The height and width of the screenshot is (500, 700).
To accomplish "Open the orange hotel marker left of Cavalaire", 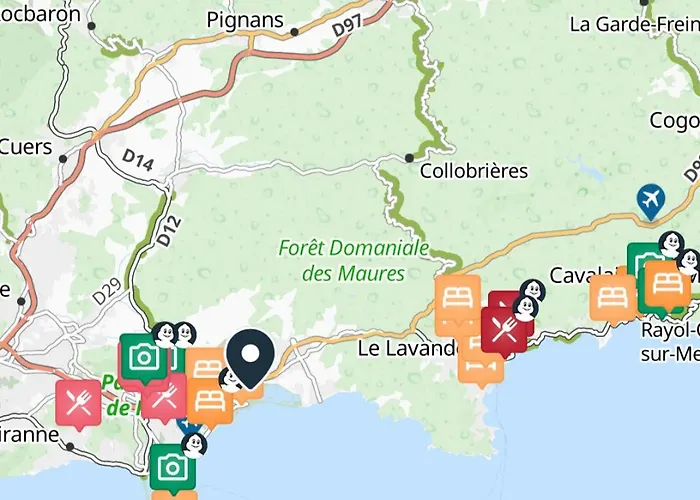I will (612, 298).
